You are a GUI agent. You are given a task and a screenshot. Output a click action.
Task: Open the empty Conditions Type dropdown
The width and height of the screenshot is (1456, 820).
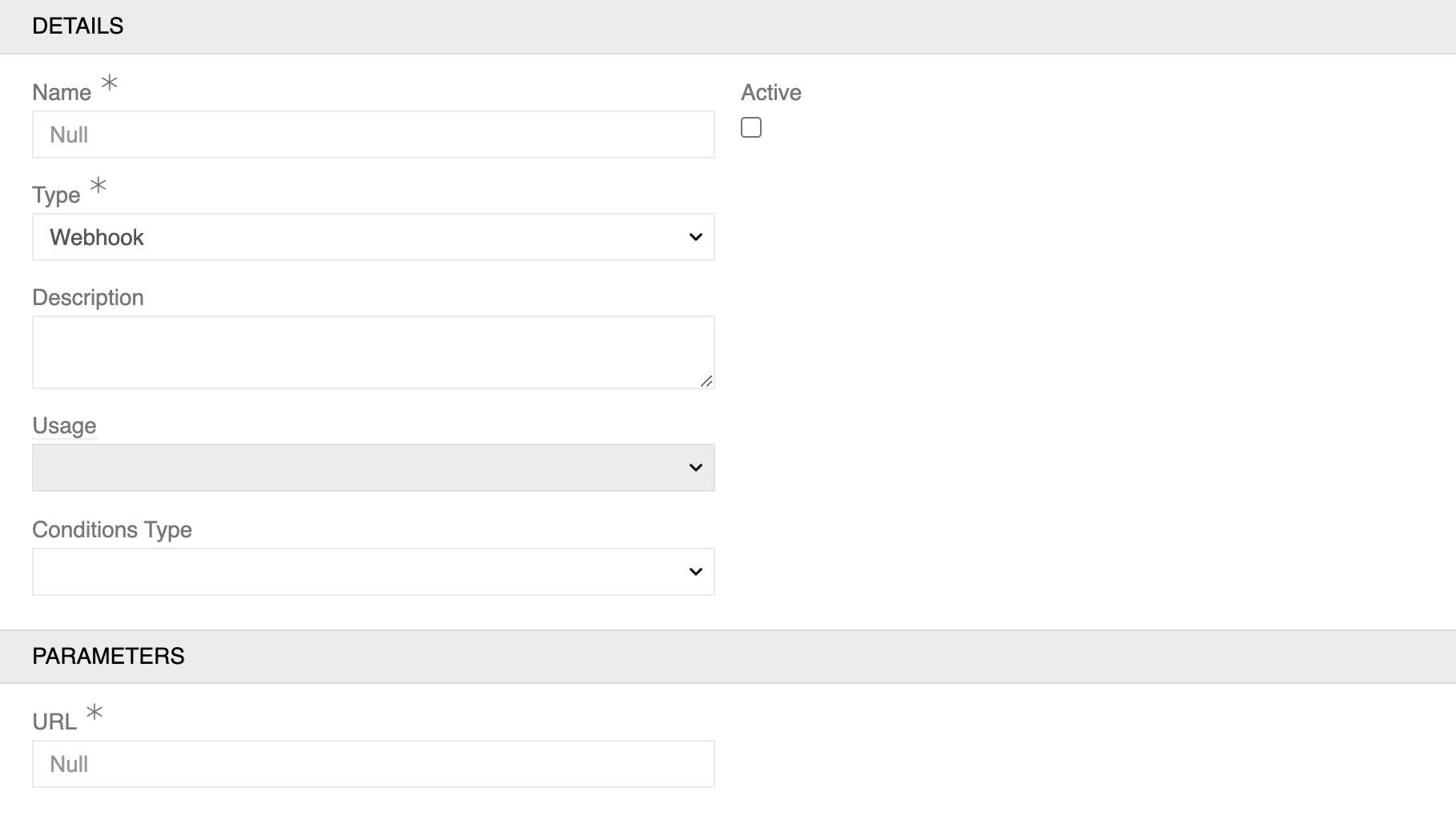(x=373, y=571)
